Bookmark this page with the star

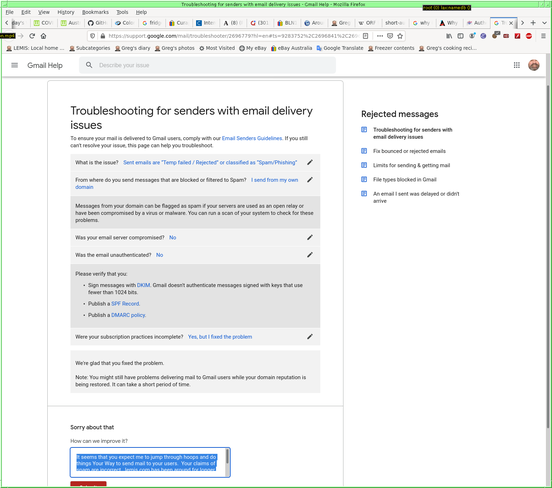pos(400,36)
